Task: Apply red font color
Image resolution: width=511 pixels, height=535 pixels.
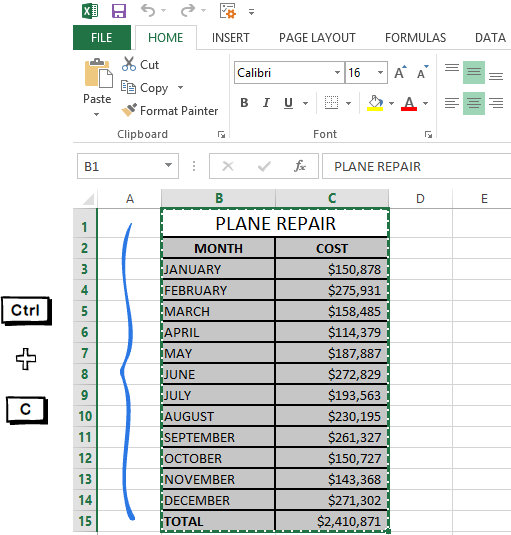Action: tap(409, 103)
